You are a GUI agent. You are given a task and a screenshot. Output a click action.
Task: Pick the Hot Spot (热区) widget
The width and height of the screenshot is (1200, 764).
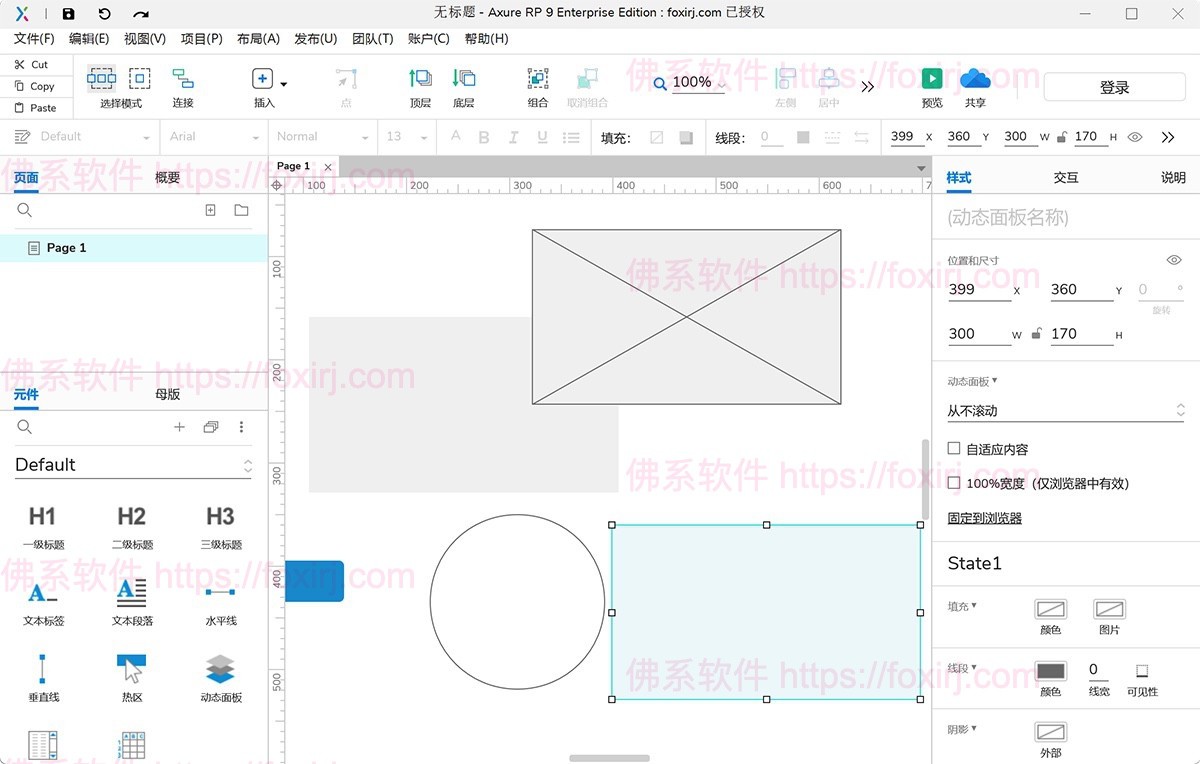tap(132, 669)
